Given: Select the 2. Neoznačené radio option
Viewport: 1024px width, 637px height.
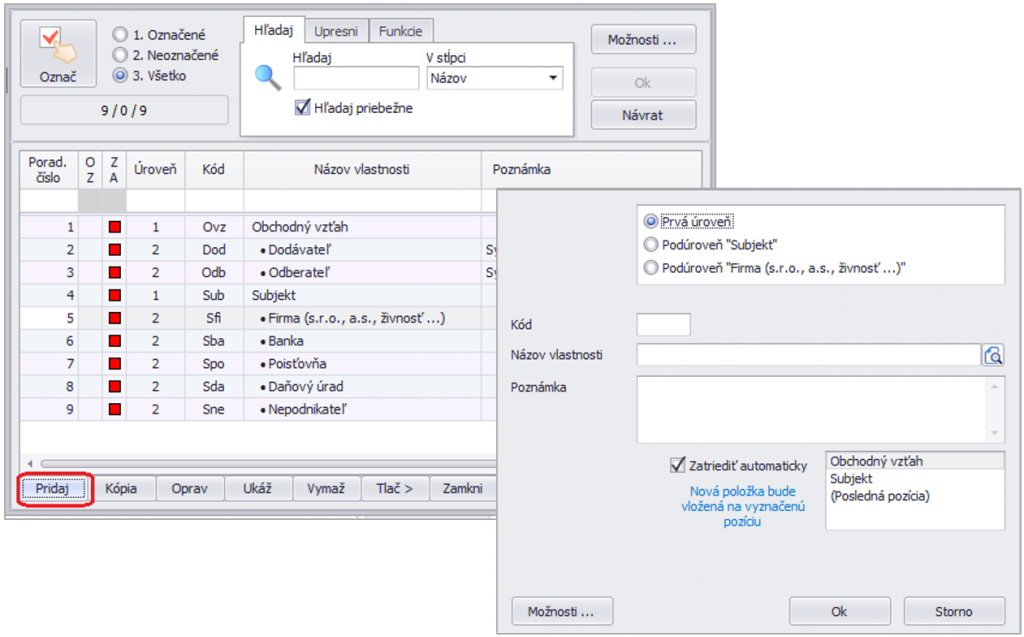Looking at the screenshot, I should click(x=121, y=55).
